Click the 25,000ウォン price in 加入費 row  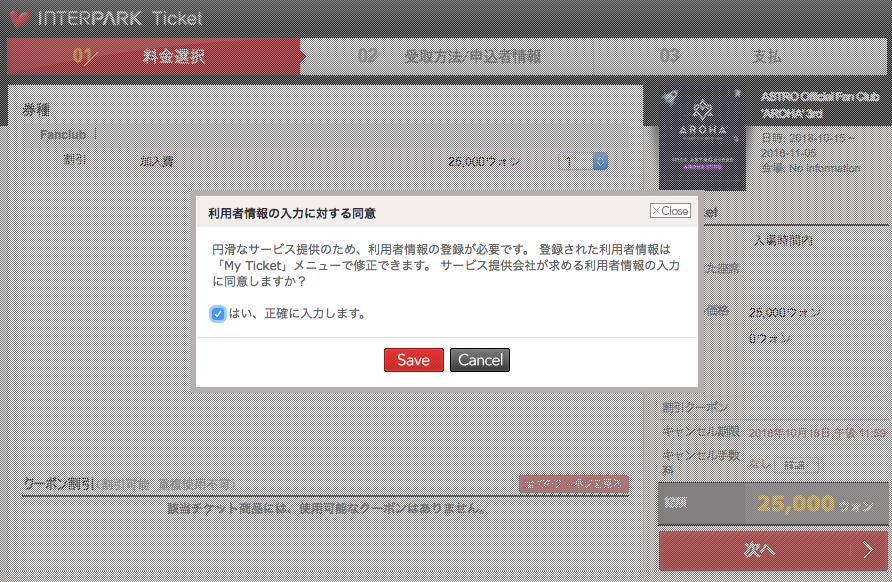coord(484,162)
